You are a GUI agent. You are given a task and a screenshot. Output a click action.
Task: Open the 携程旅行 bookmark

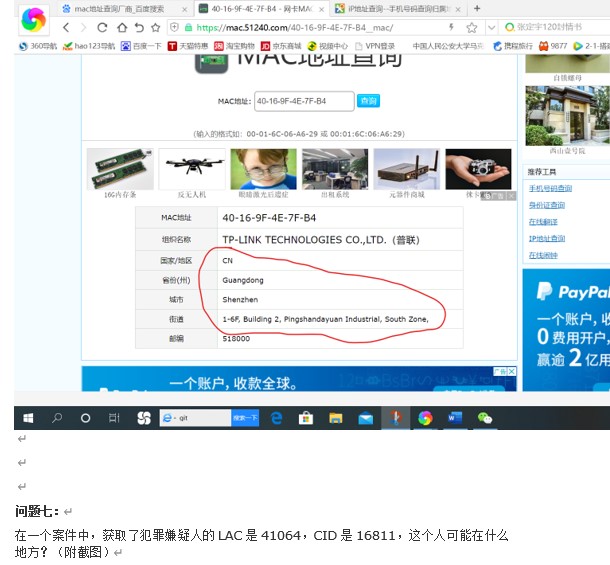click(x=513, y=46)
